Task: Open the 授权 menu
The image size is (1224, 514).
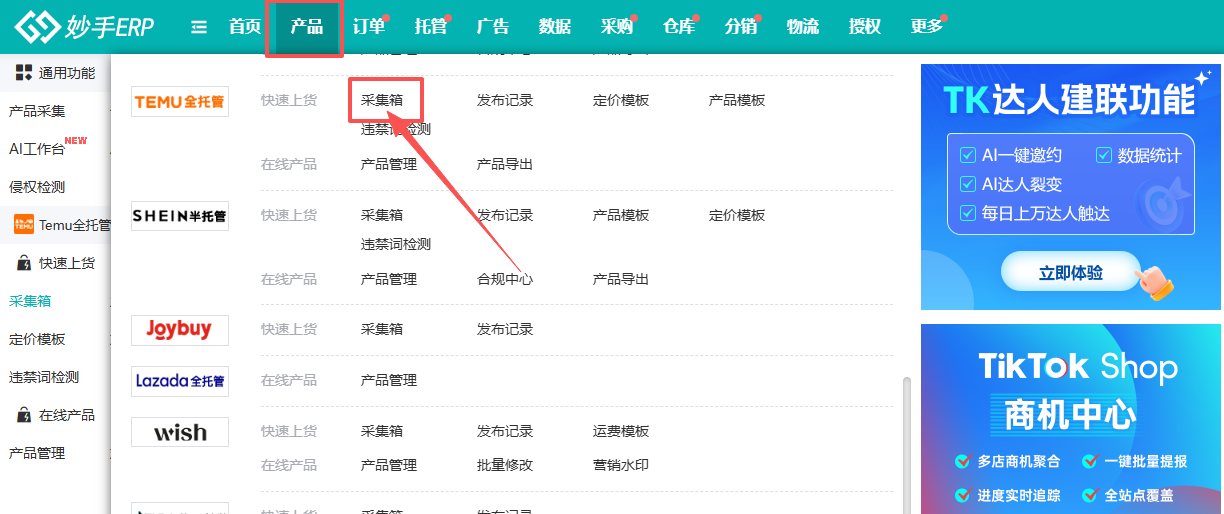Action: [x=865, y=27]
